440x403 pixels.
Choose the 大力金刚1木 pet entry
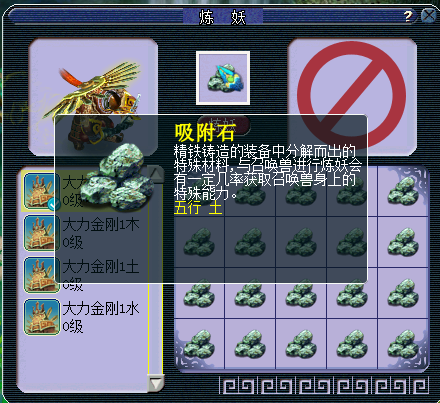tap(85, 233)
